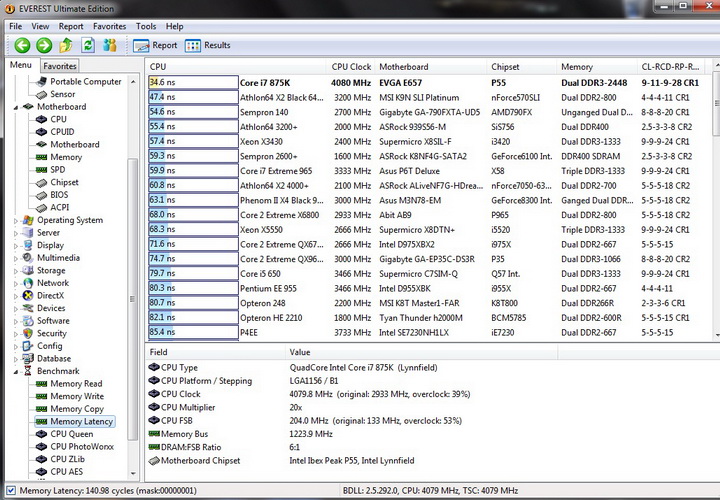720x500 pixels.
Task: Expand the Storage tree node
Action: tap(16, 271)
